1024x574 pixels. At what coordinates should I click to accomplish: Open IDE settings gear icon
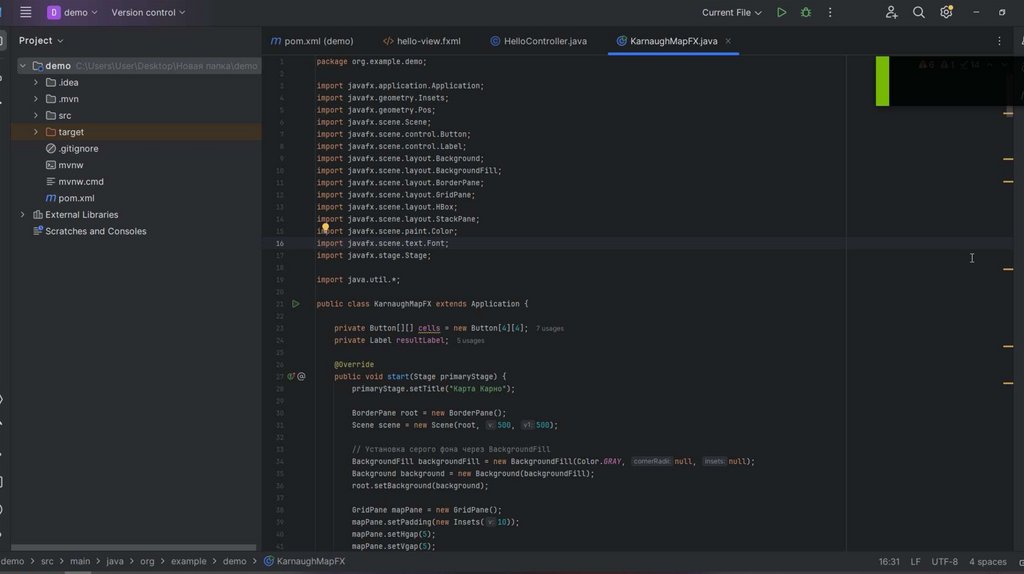click(x=946, y=13)
